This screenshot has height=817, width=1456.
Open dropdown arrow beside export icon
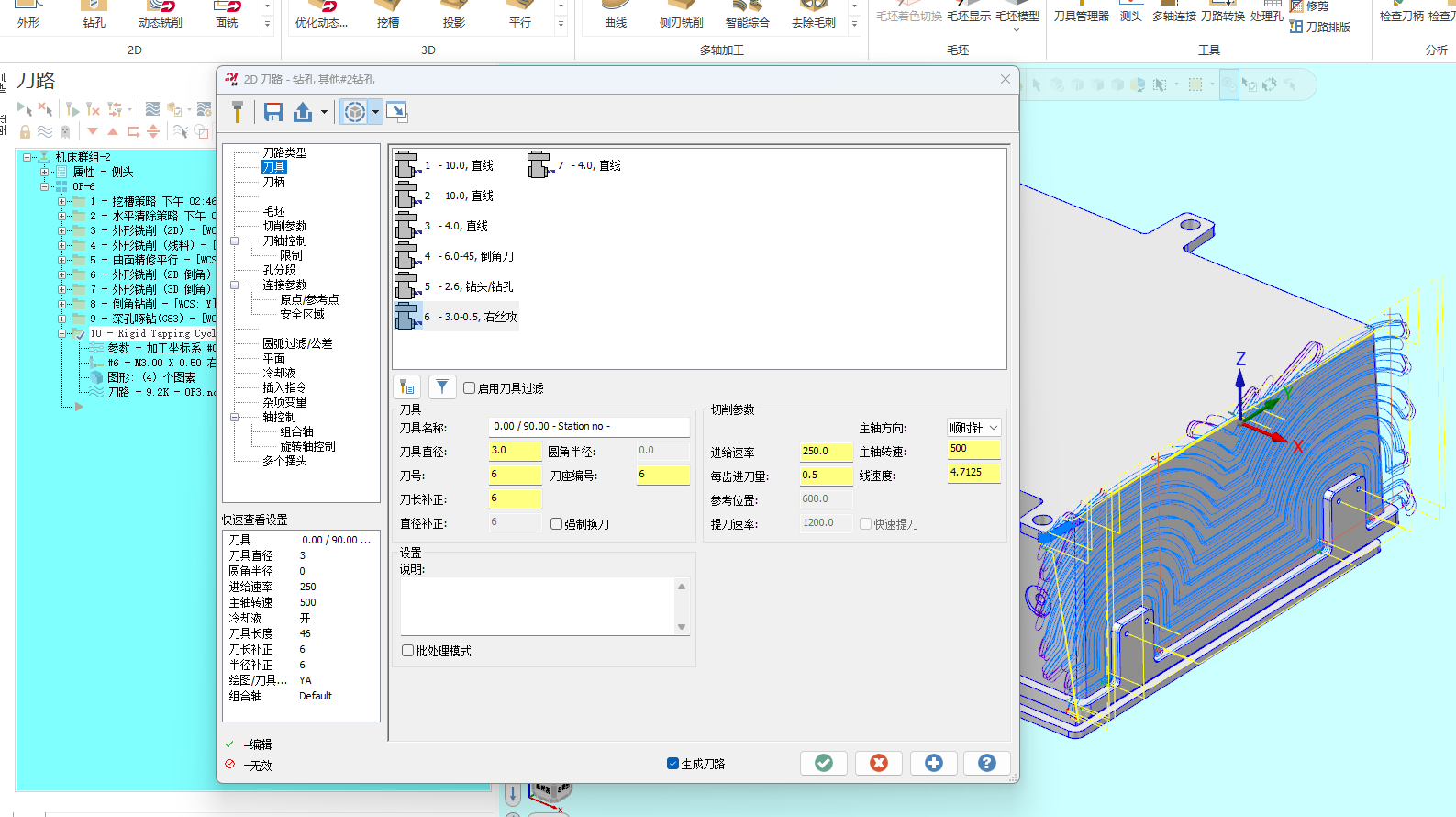324,112
